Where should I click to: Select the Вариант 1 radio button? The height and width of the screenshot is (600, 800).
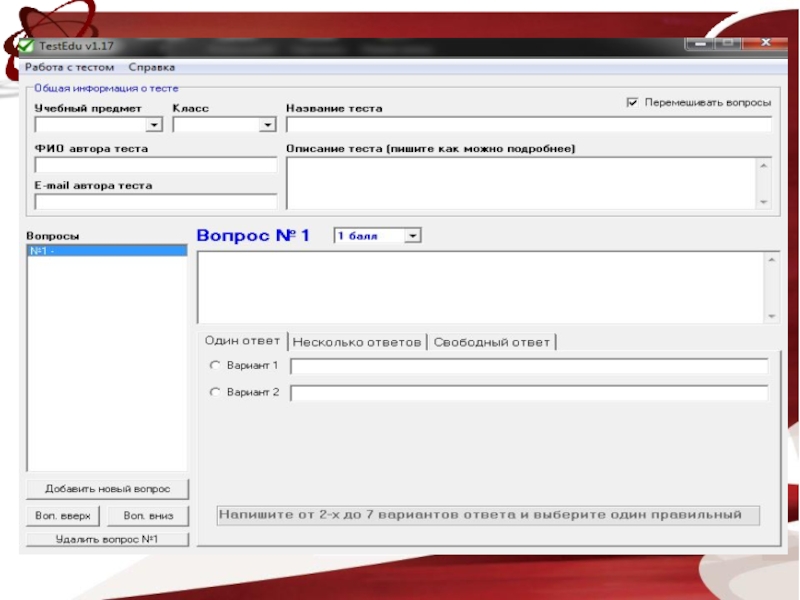pyautogui.click(x=214, y=366)
